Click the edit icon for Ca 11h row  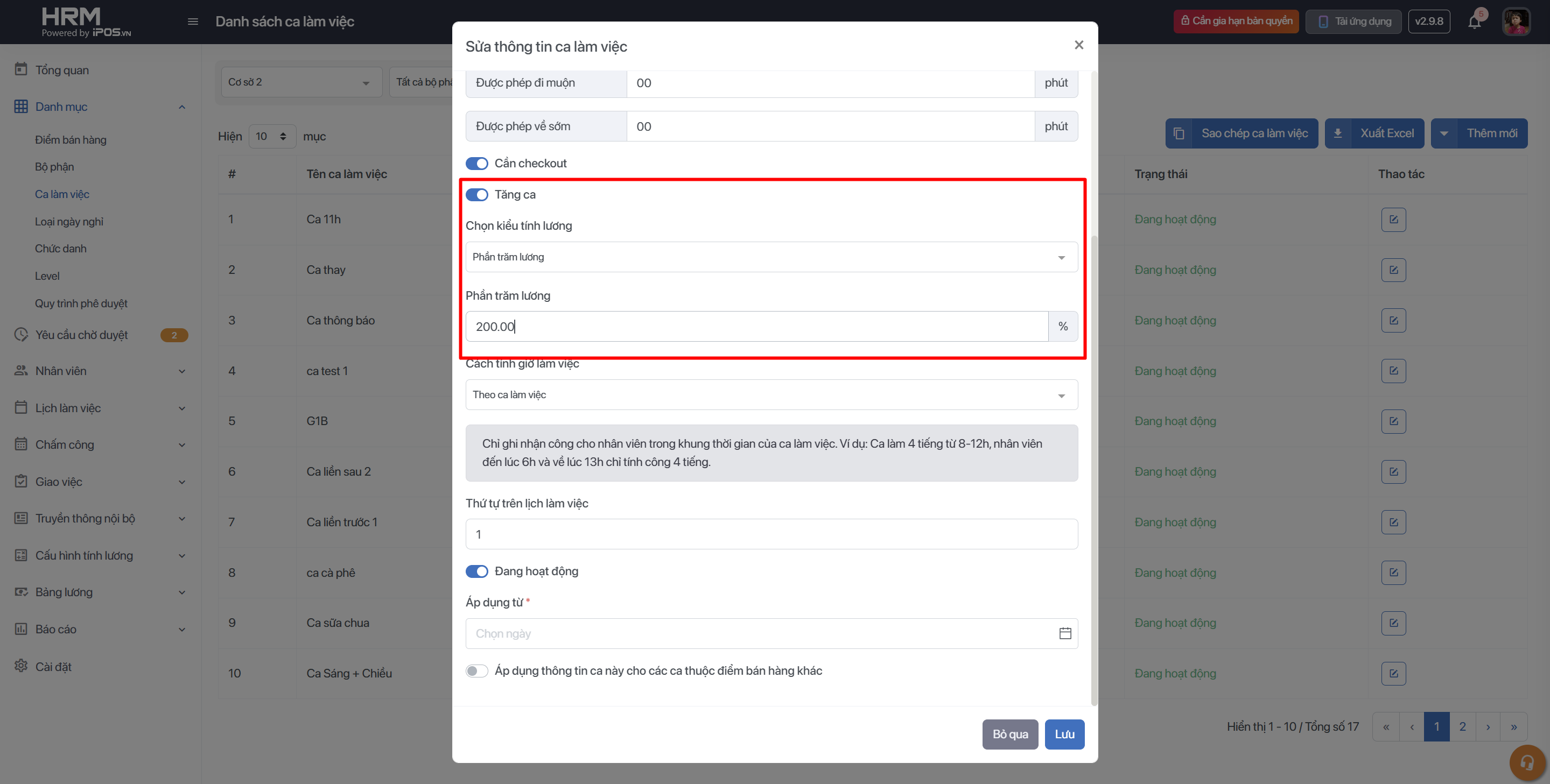tap(1393, 220)
